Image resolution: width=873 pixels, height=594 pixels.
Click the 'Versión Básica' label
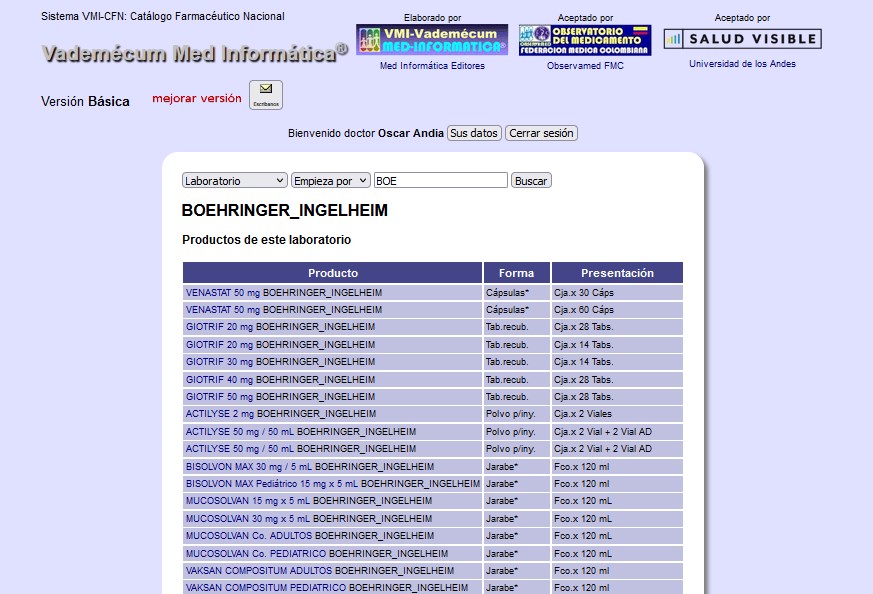tap(85, 101)
